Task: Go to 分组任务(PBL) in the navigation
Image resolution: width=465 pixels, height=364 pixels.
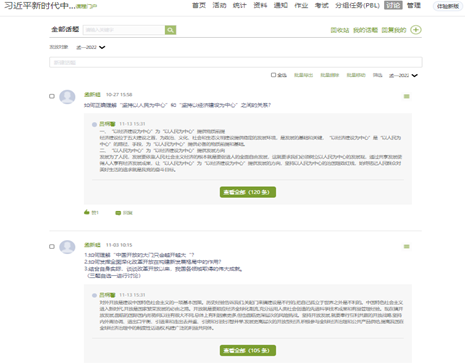Action: tap(357, 5)
